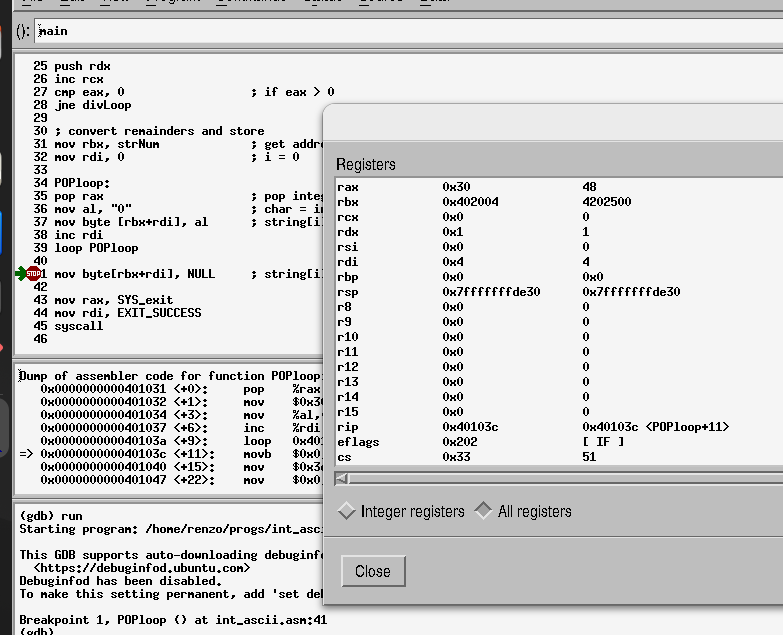Image resolution: width=783 pixels, height=635 pixels.
Task: Click assembler line 0x401040 <+15> mov
Action: click(x=181, y=467)
